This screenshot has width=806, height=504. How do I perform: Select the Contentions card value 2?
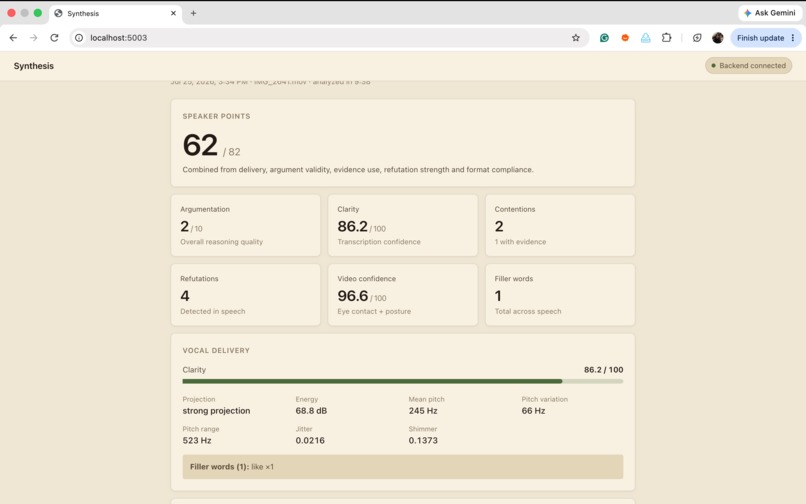tap(499, 226)
